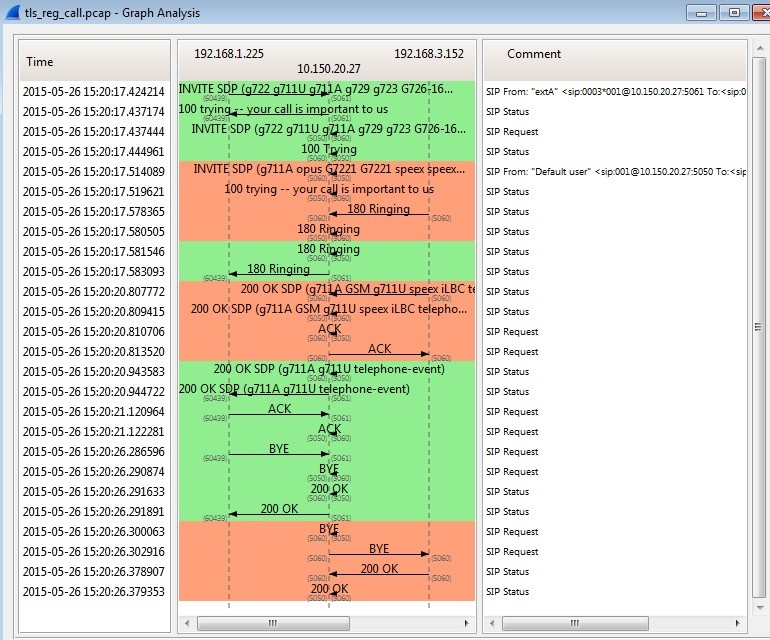This screenshot has width=770, height=640.
Task: Select the row at time 15:20:17.581546
Action: [x=93, y=251]
